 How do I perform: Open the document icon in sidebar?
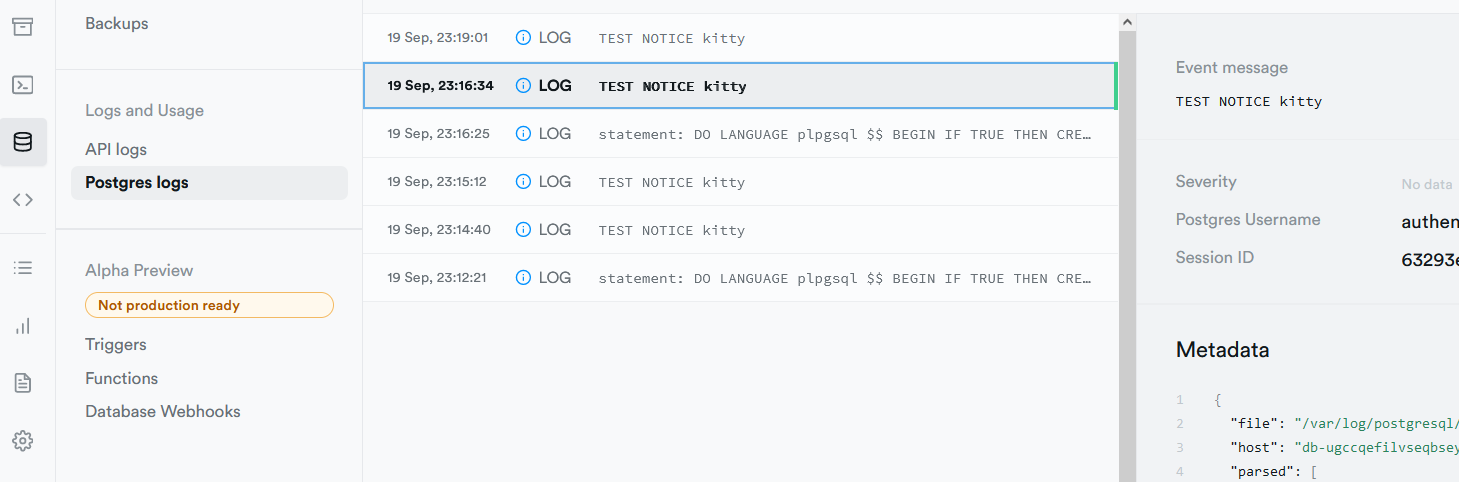pos(22,383)
